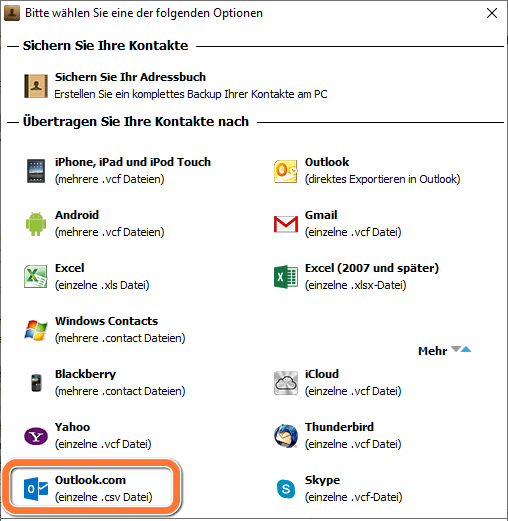Click the address book backup icon
The width and height of the screenshot is (508, 521).
[36, 86]
